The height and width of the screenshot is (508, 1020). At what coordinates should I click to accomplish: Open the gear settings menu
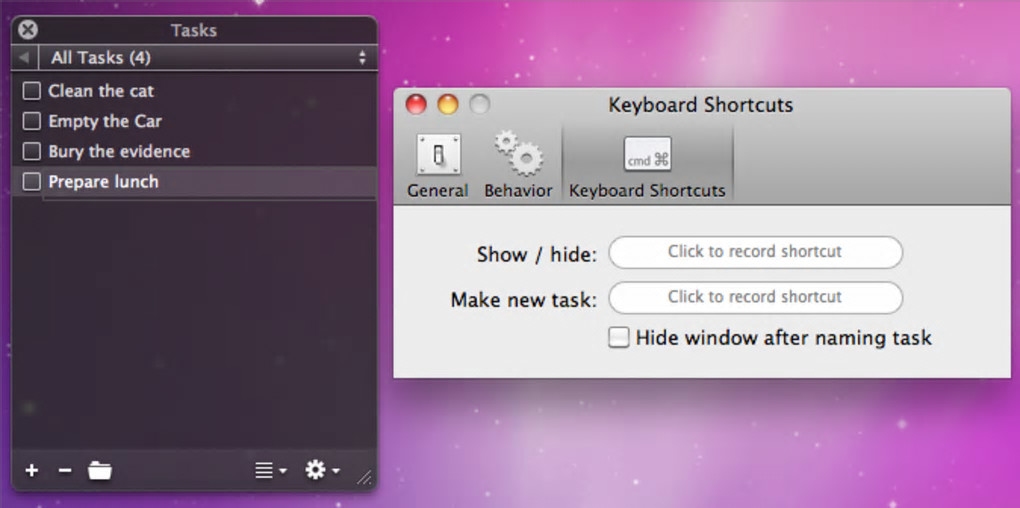coord(321,470)
